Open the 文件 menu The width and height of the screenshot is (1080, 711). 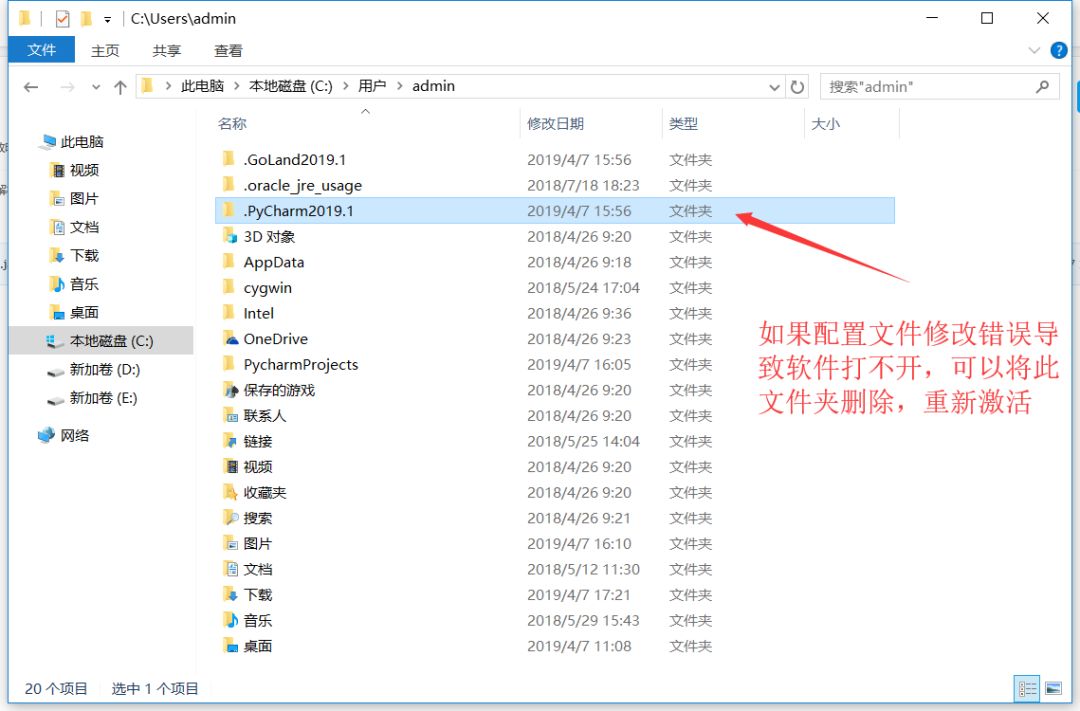[41, 50]
